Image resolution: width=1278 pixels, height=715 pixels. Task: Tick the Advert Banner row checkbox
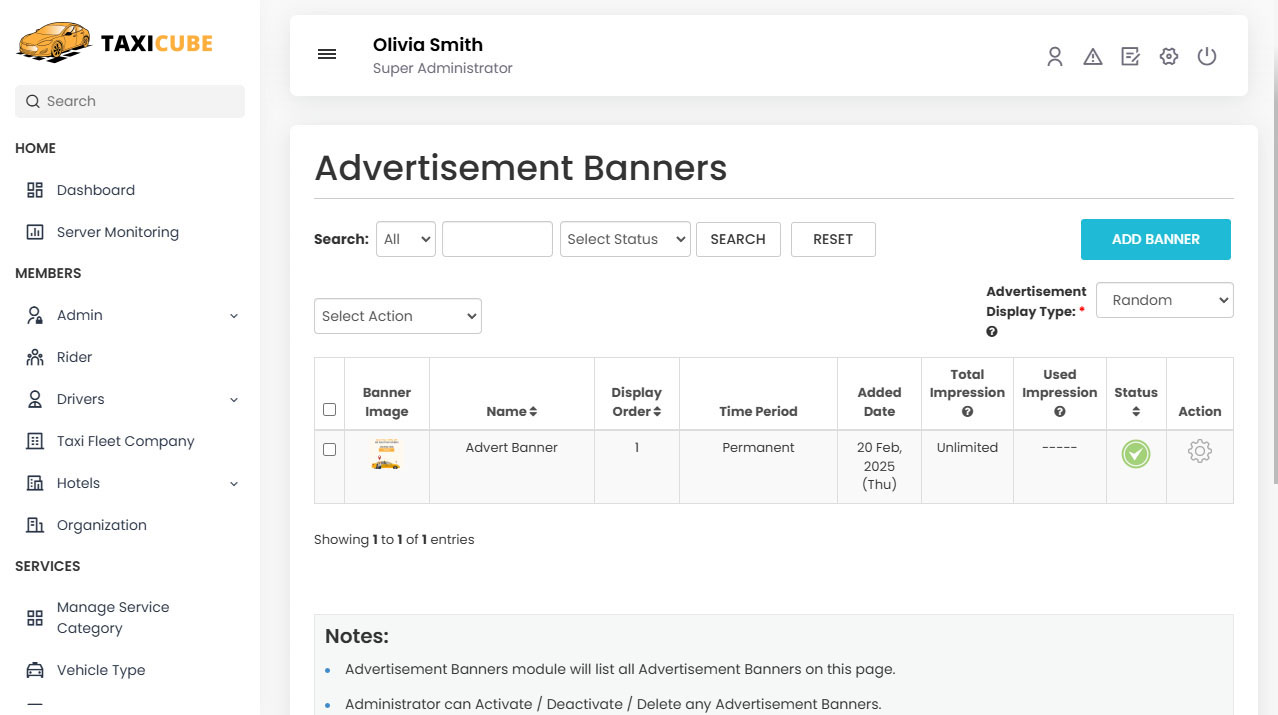click(329, 450)
